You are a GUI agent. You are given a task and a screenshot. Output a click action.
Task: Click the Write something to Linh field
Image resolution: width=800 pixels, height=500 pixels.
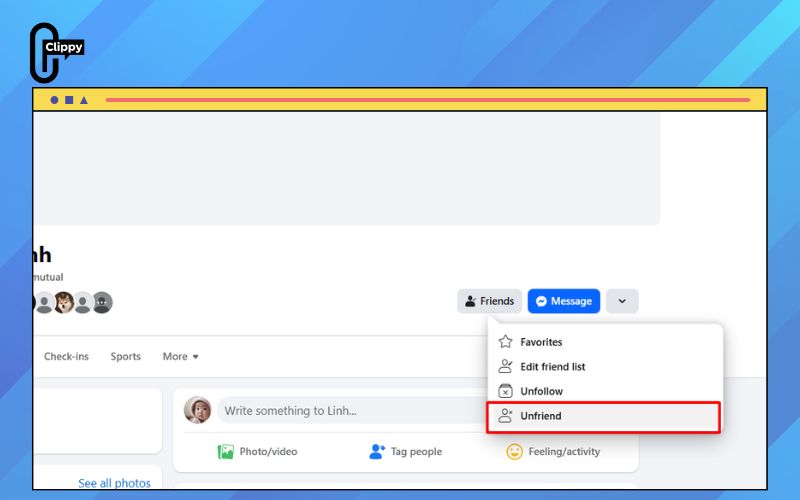352,411
